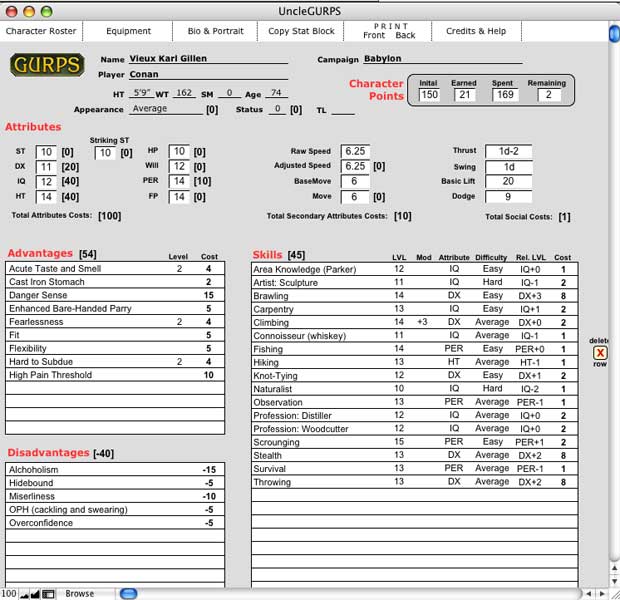The height and width of the screenshot is (600, 620).
Task: Click the Earned points field 21
Action: pyautogui.click(x=464, y=95)
